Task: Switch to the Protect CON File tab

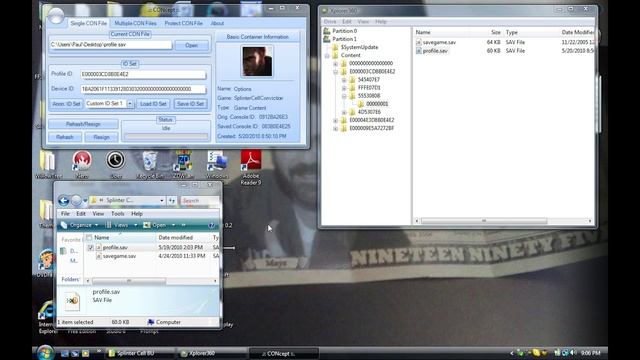Action: tap(183, 23)
